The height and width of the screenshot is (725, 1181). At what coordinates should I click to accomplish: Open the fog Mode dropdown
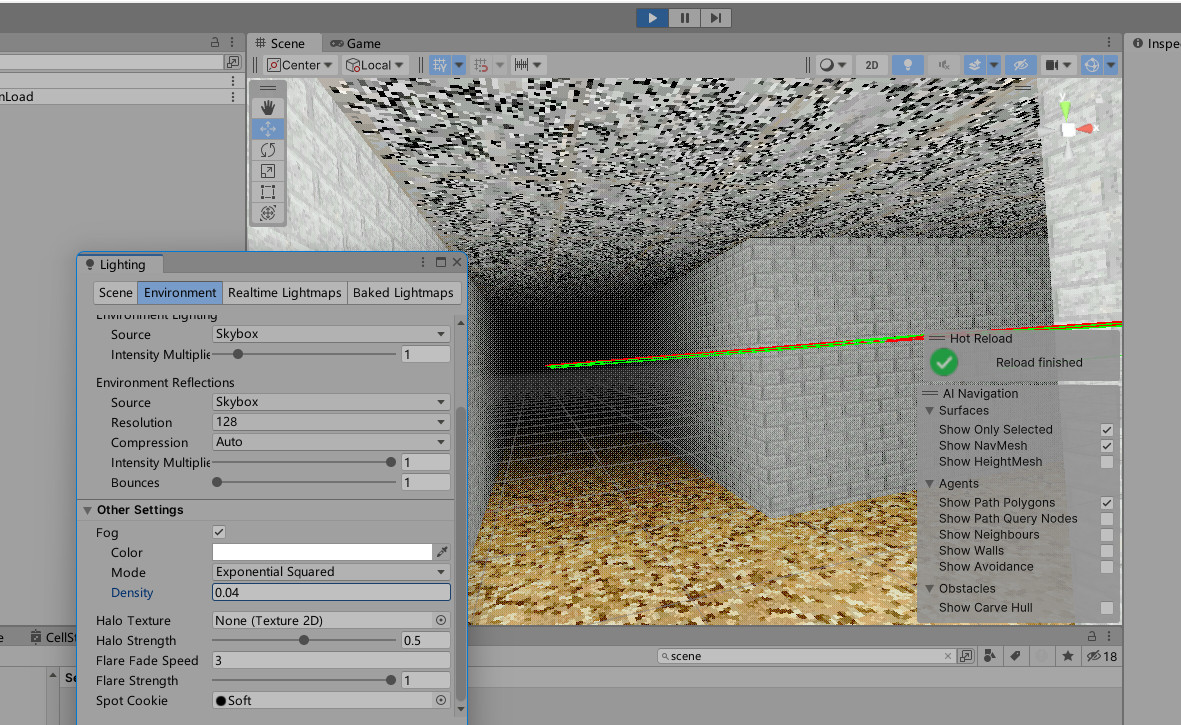coord(330,571)
